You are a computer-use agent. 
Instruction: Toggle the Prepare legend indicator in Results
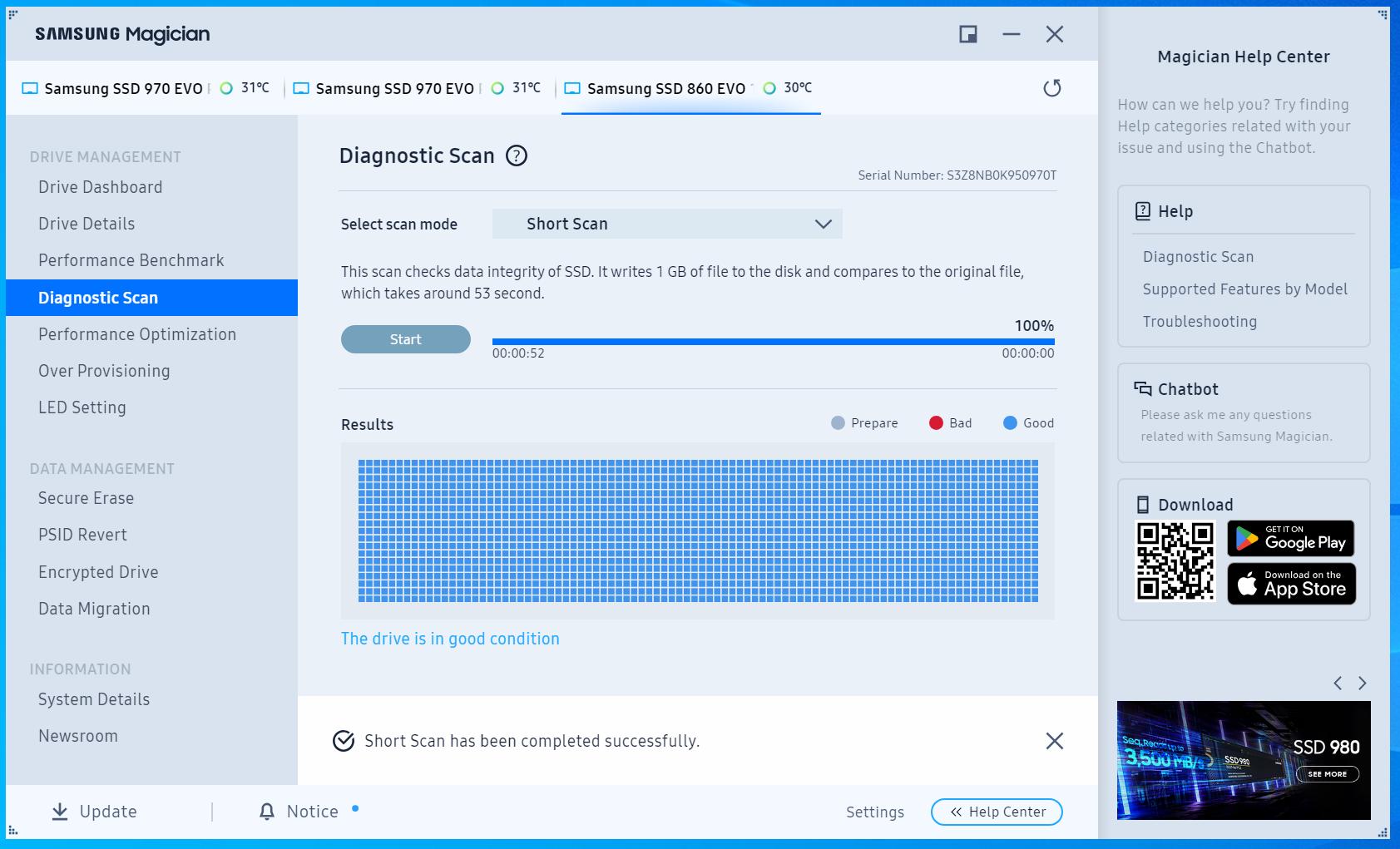click(x=838, y=423)
